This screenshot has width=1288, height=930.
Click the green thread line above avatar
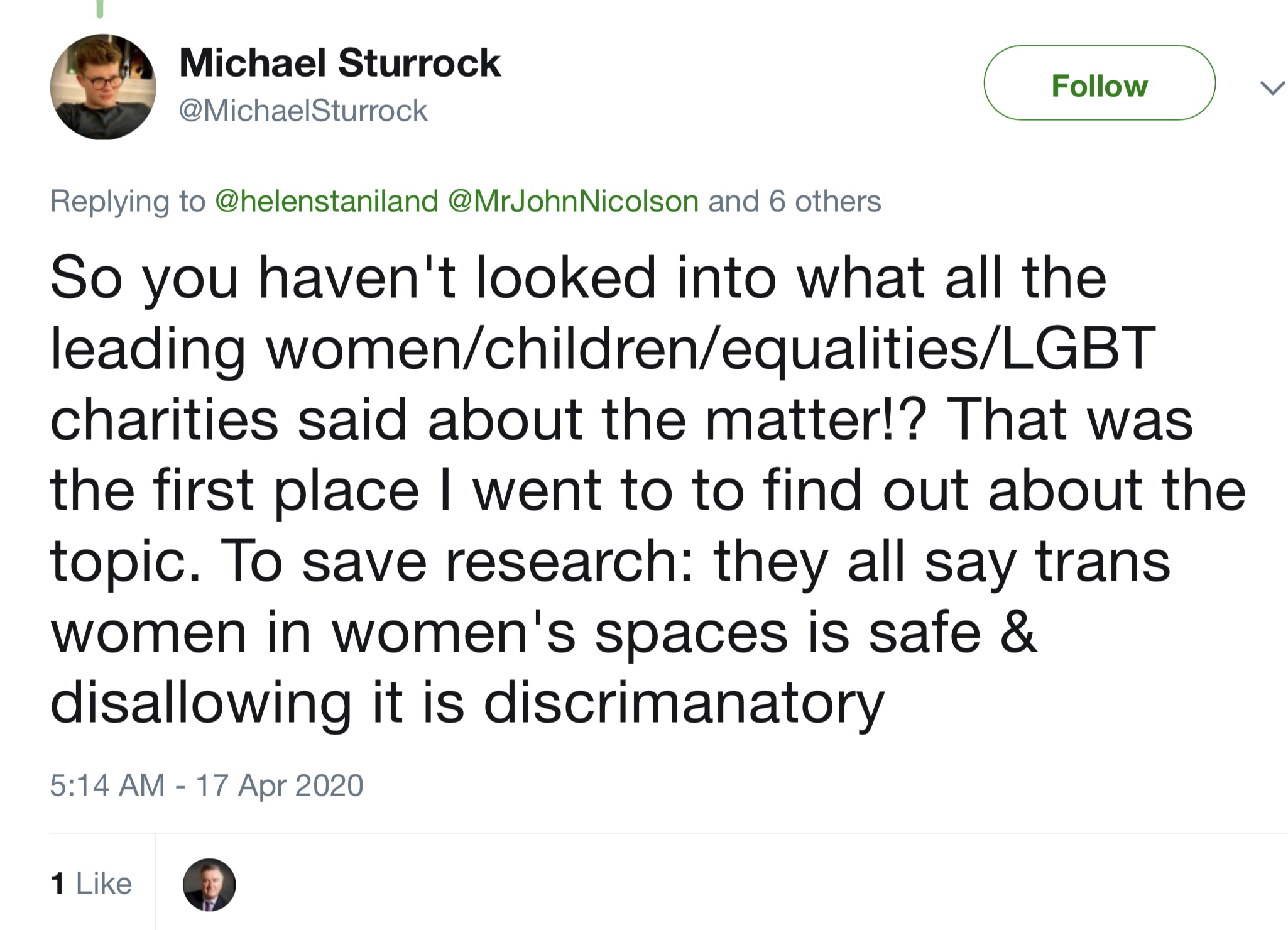tap(99, 9)
